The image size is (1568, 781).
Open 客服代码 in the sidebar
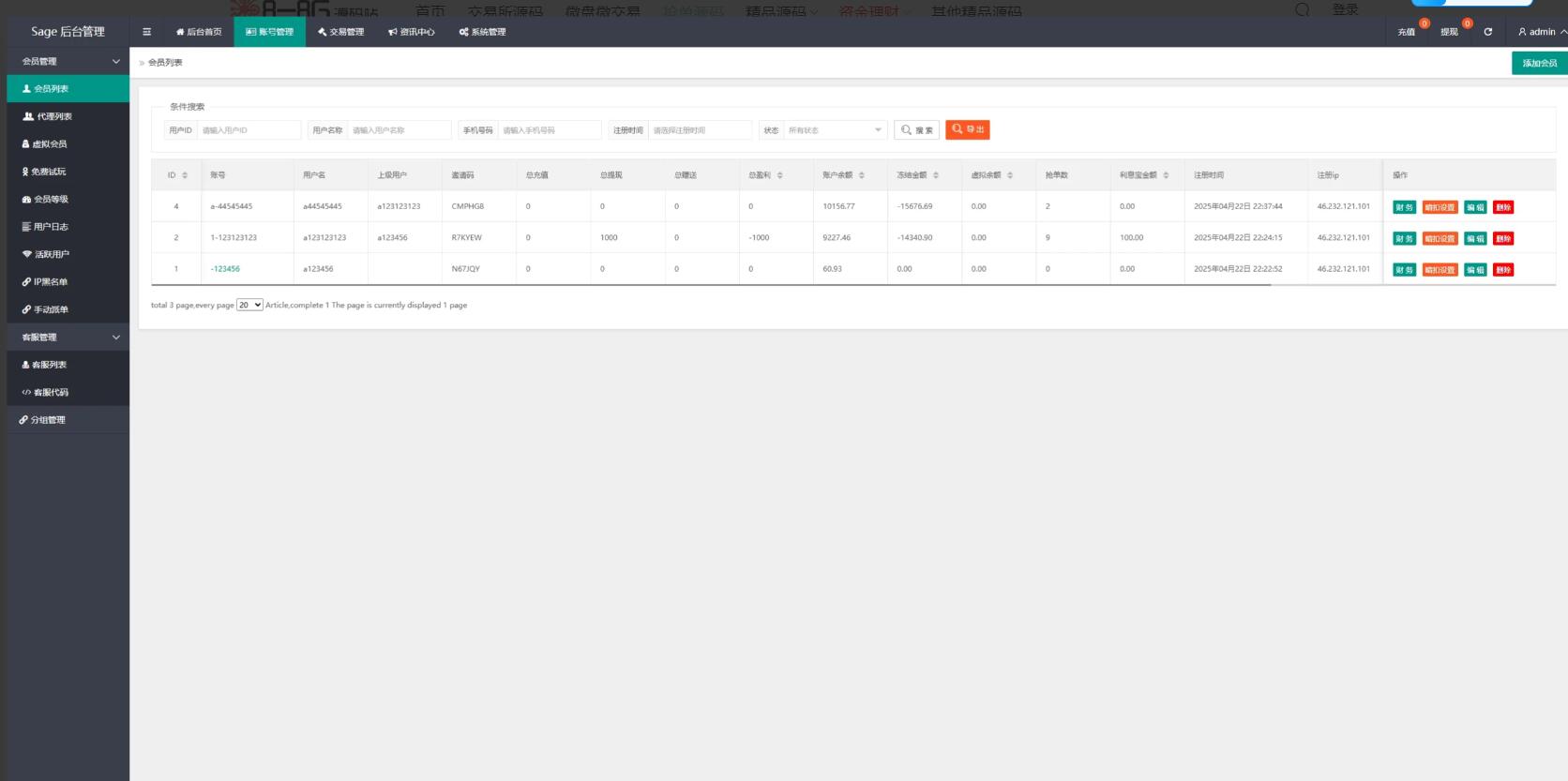click(x=51, y=393)
